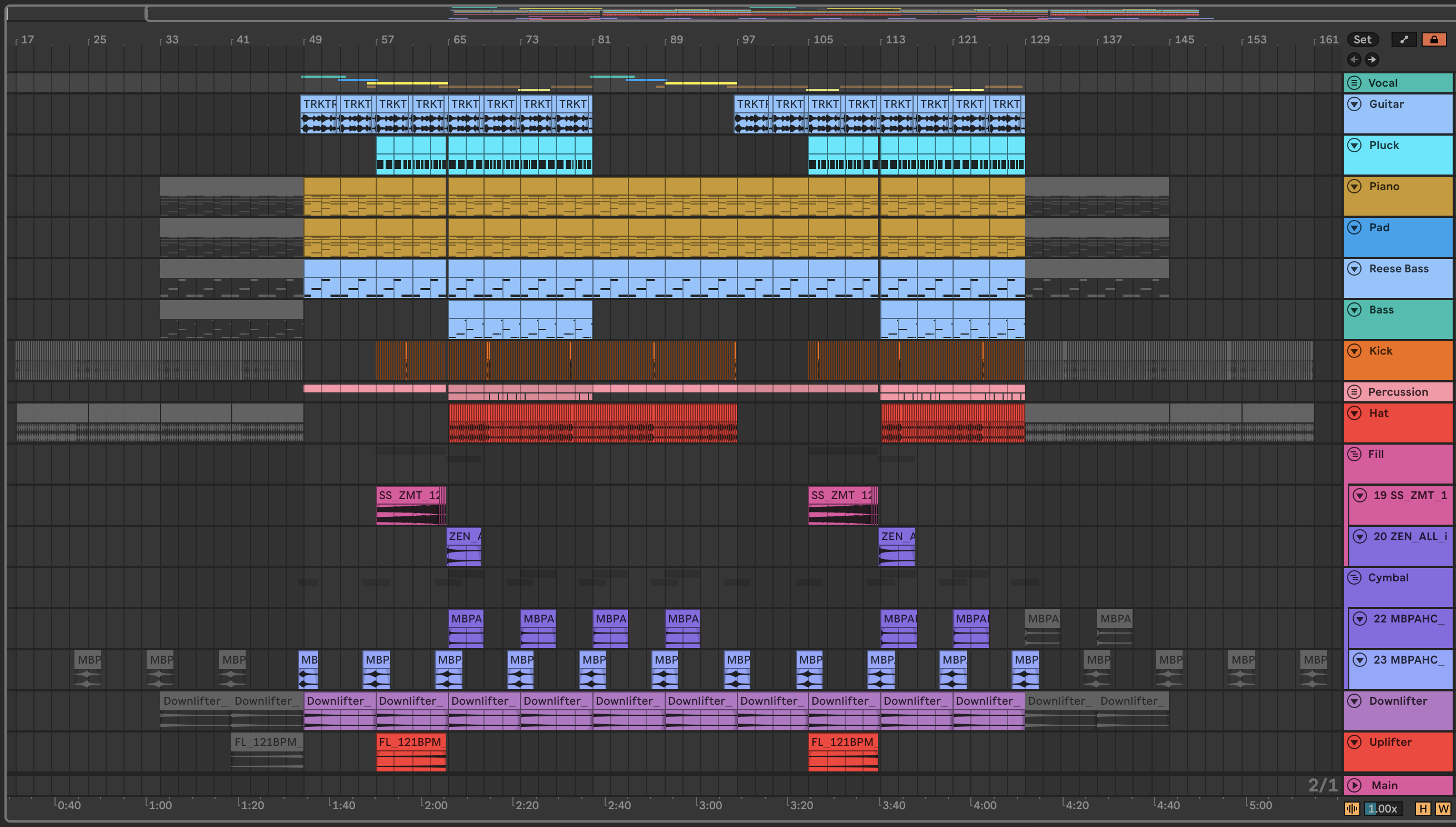The width and height of the screenshot is (1456, 827).
Task: Click the Set locator button
Action: 1362,39
